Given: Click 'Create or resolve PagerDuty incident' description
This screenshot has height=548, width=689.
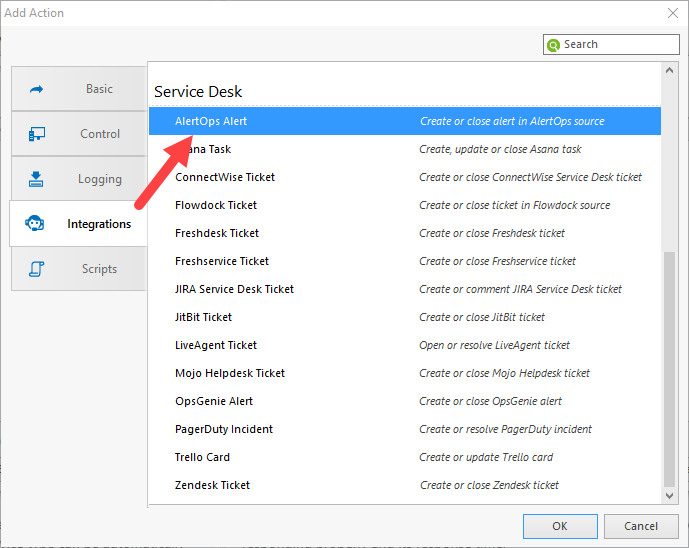Looking at the screenshot, I should coord(505,429).
